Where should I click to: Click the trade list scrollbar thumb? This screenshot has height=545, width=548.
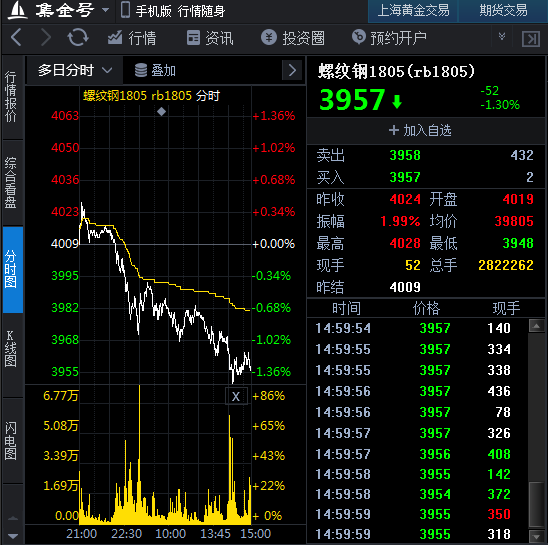point(536,504)
